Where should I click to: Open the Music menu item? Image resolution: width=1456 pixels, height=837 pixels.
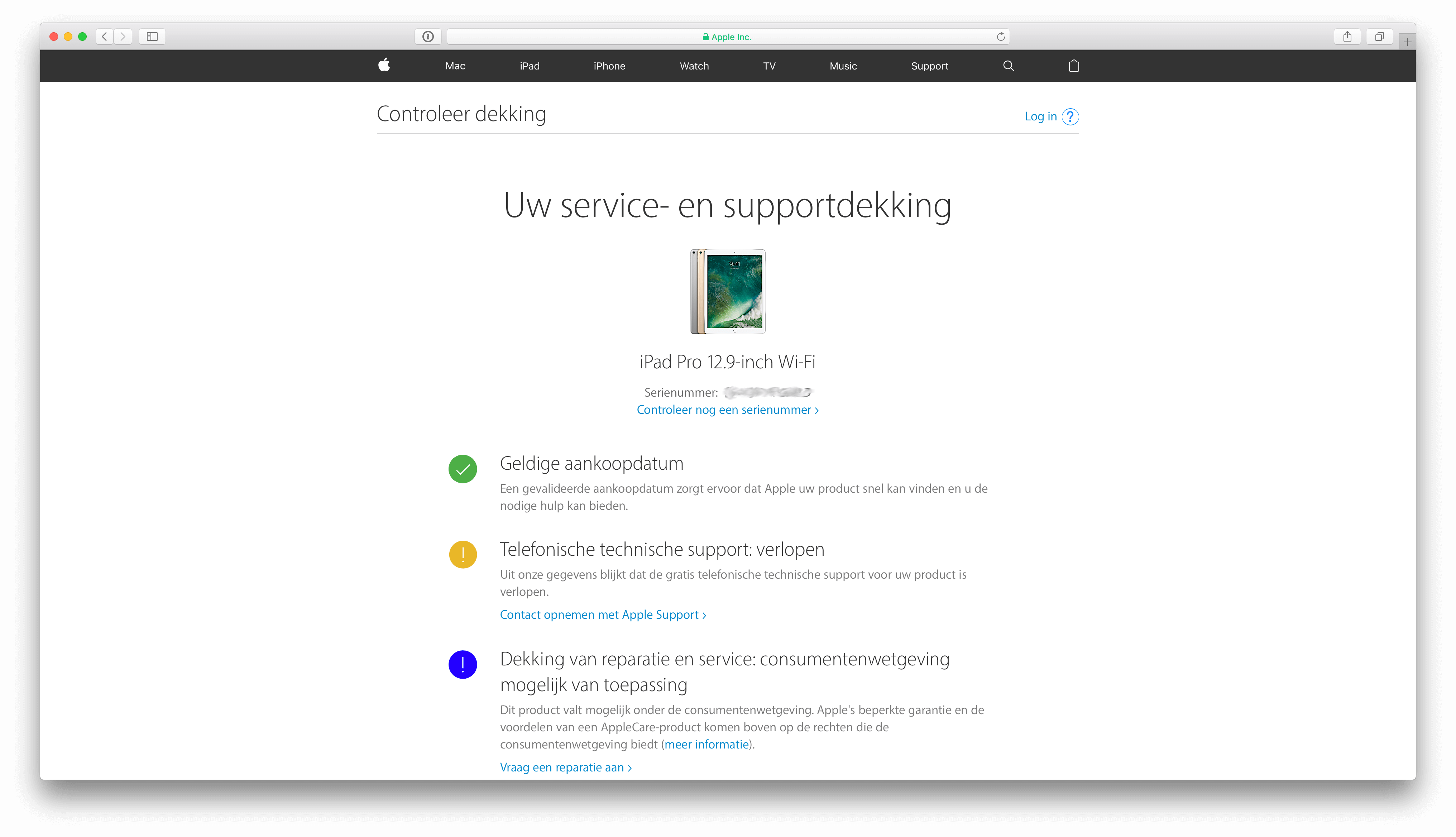coord(843,66)
